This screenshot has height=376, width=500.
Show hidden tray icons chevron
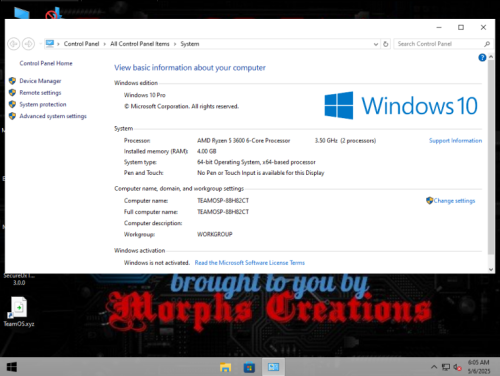coord(434,367)
